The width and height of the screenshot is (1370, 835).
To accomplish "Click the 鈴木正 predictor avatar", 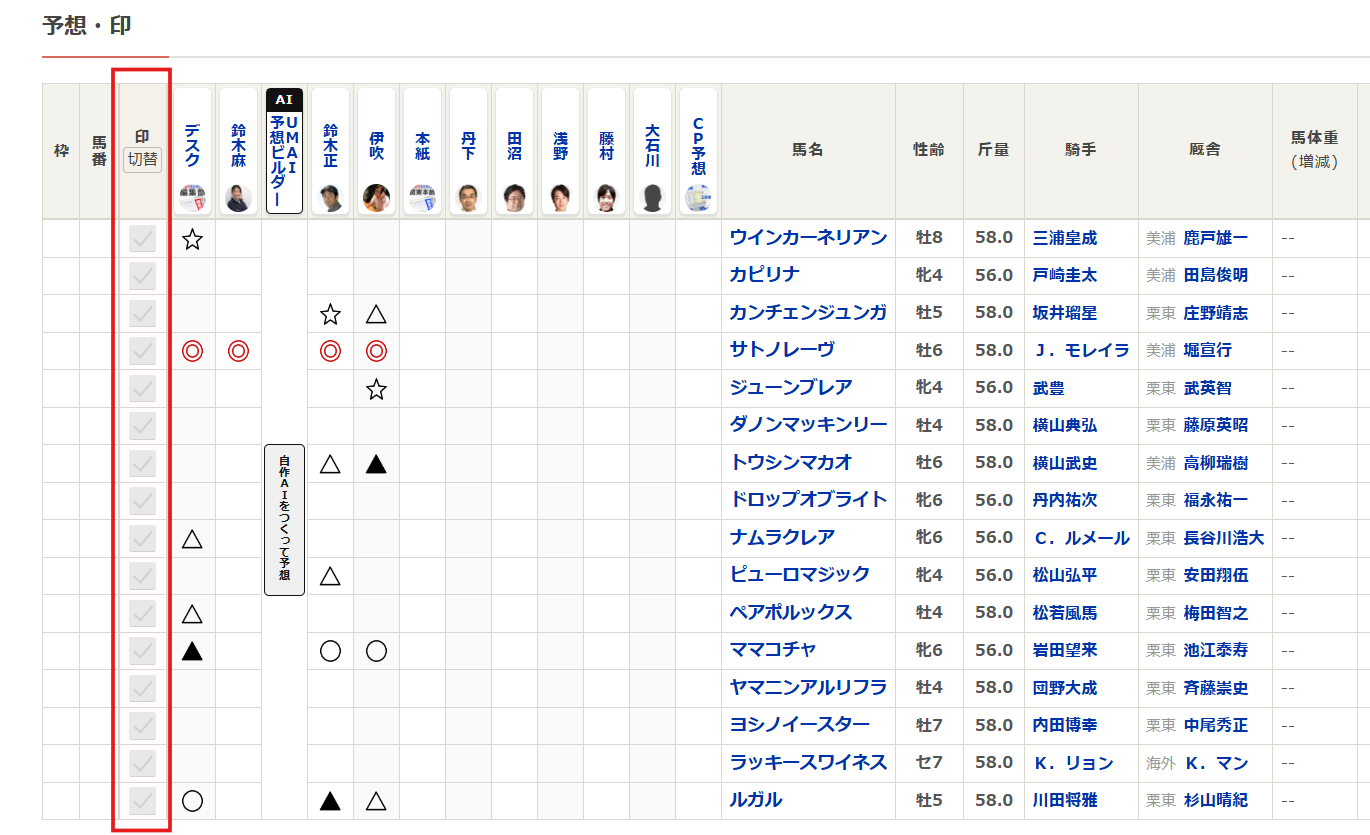I will (330, 198).
